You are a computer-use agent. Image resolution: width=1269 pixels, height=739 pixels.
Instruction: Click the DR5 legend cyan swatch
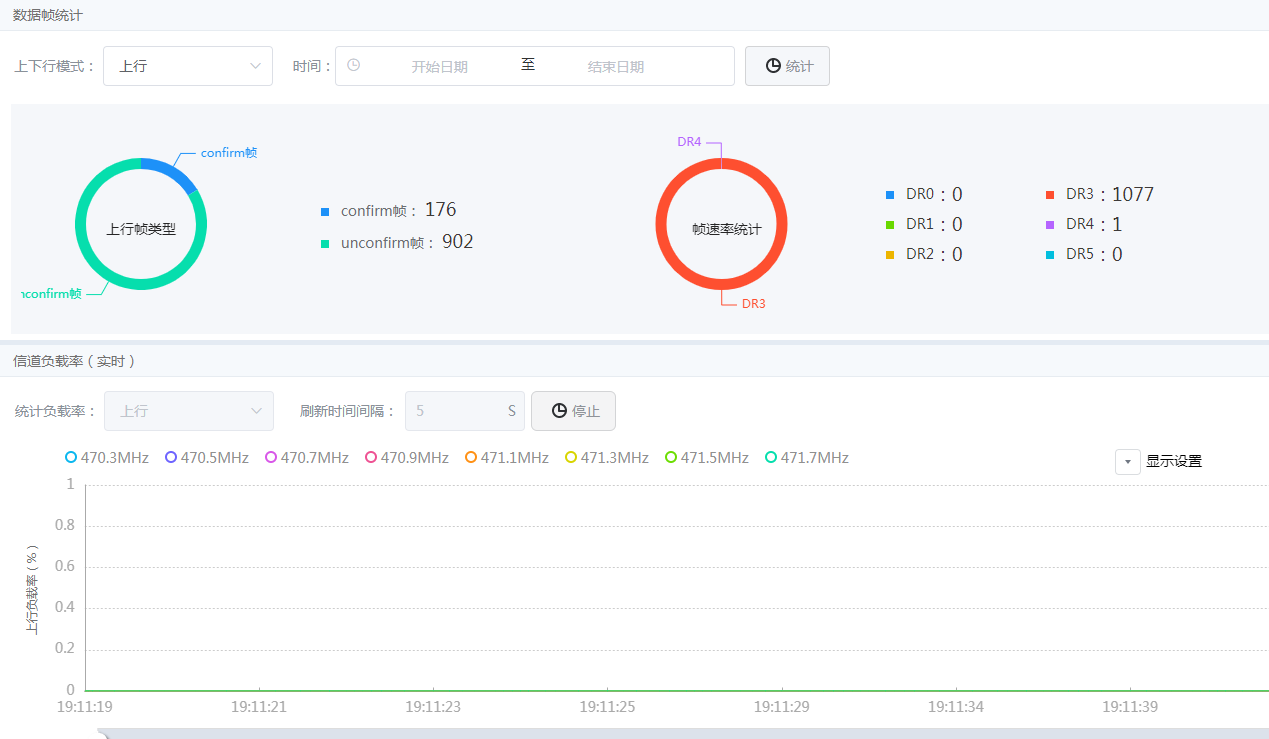(x=1050, y=255)
